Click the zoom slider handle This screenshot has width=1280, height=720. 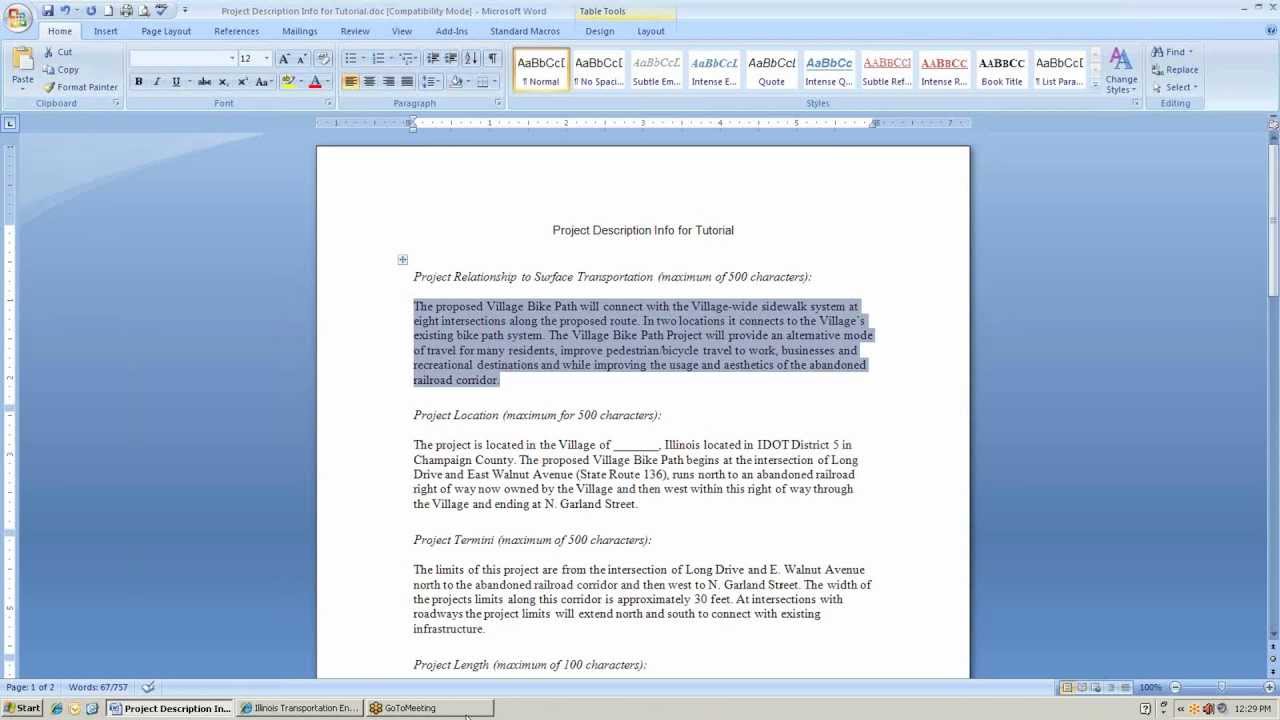(1221, 688)
